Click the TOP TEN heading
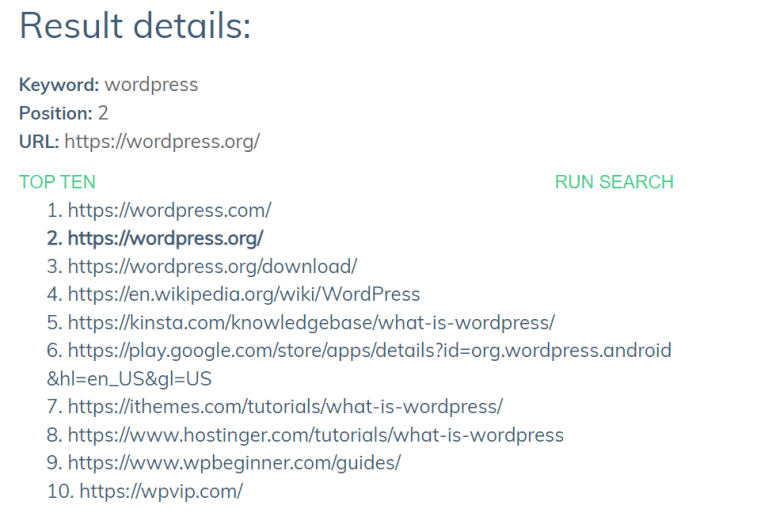 pos(57,182)
